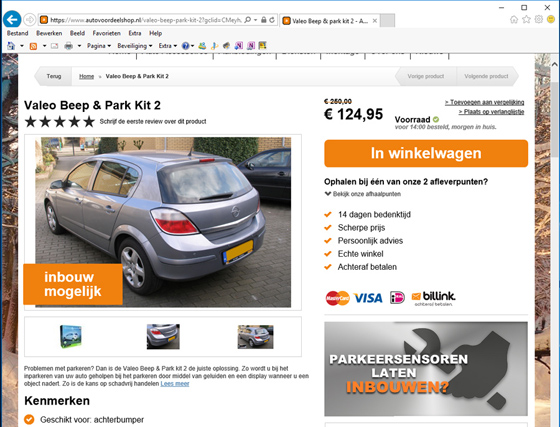This screenshot has height=427, width=560.
Task: Open the Help icon dropdown arrow
Action: (x=192, y=46)
